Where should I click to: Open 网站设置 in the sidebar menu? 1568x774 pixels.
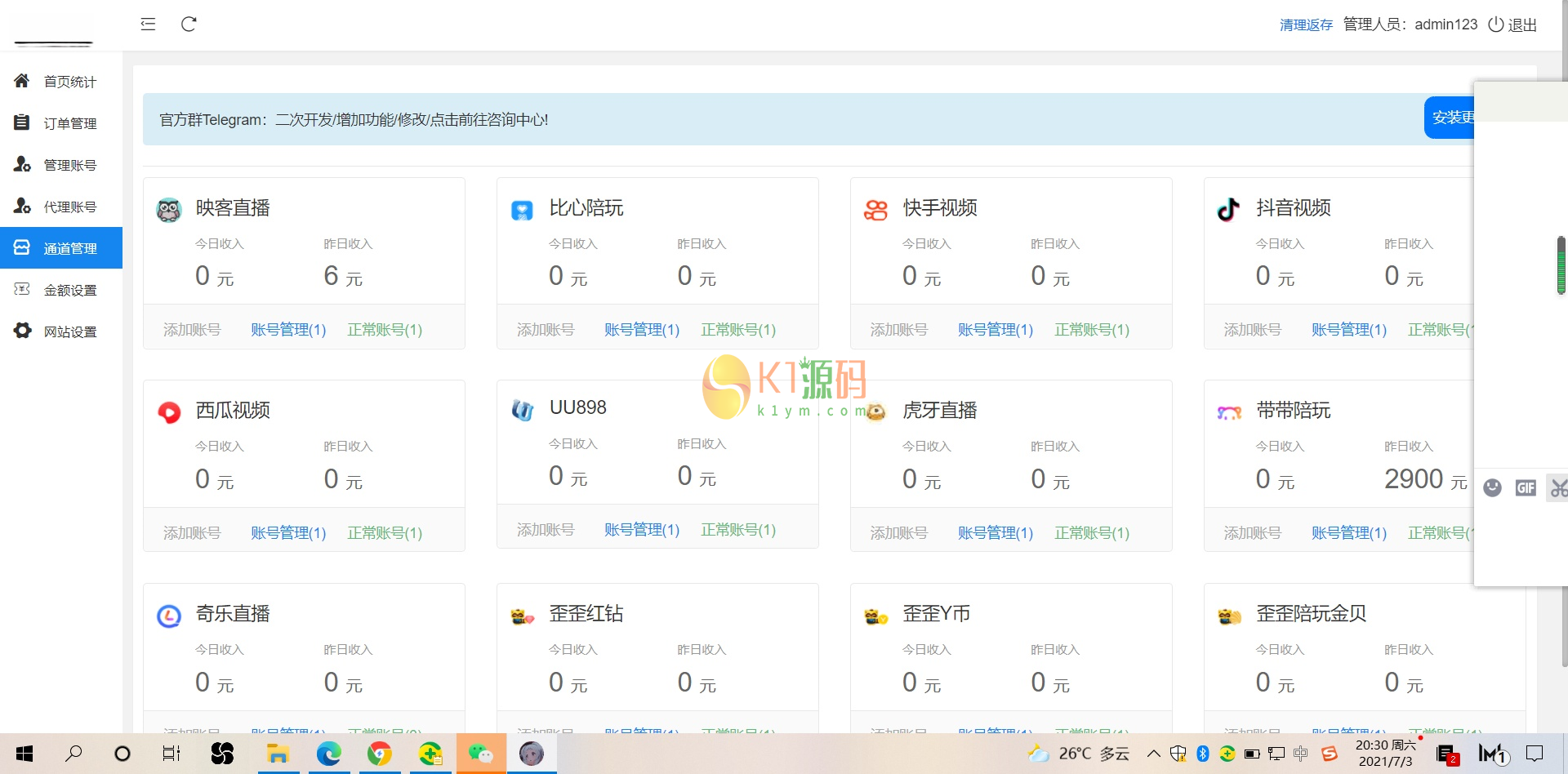click(69, 331)
